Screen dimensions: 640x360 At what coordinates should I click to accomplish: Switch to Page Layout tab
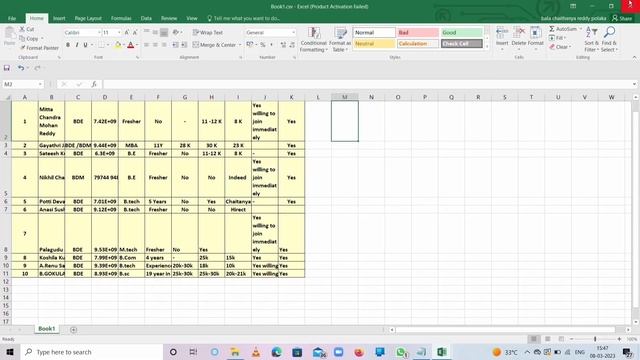tap(88, 18)
